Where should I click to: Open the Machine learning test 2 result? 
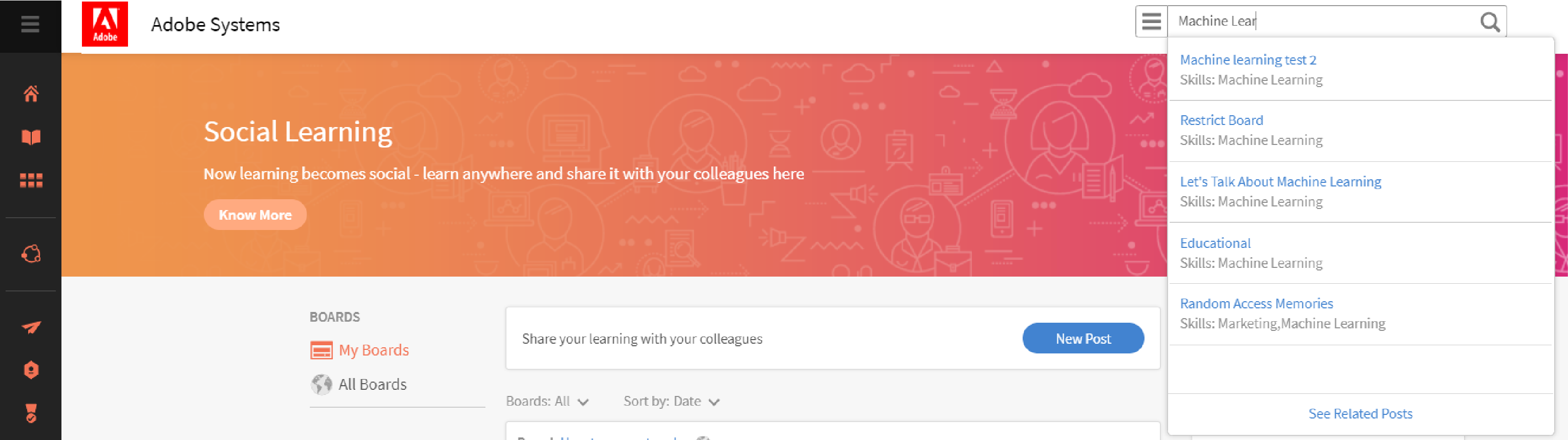1248,59
